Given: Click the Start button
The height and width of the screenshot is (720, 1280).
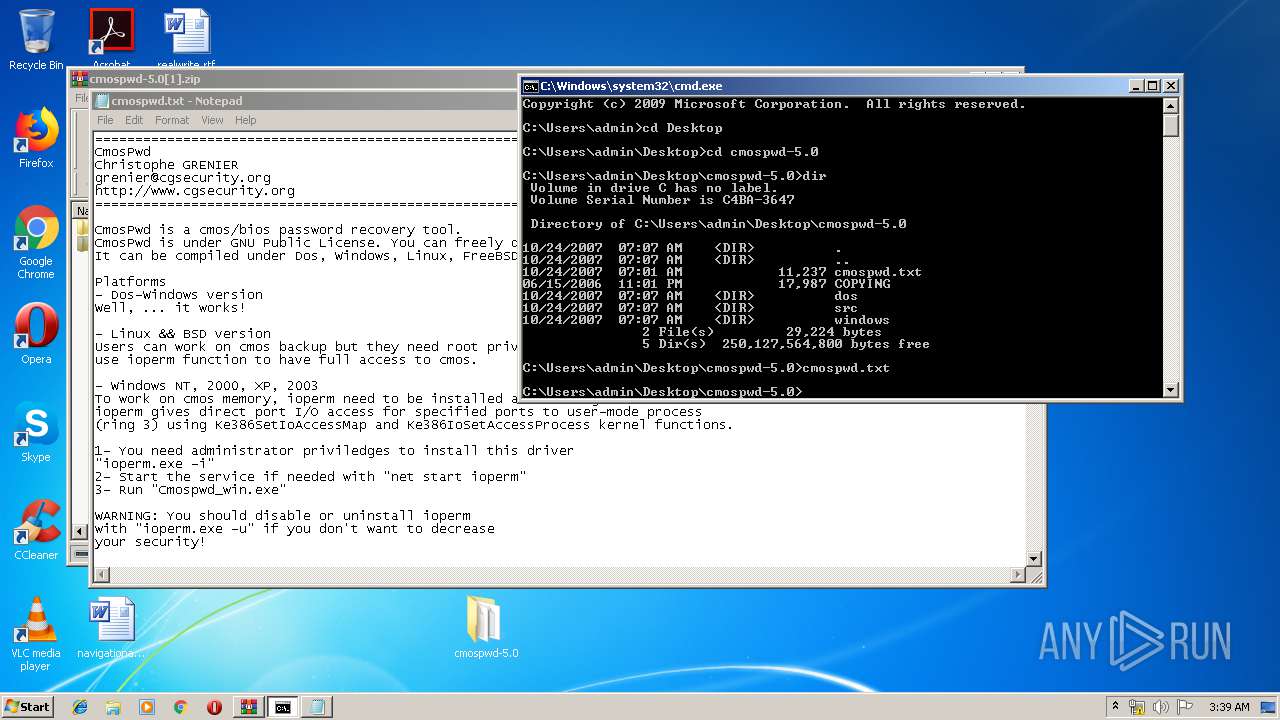Looking at the screenshot, I should pyautogui.click(x=28, y=706).
